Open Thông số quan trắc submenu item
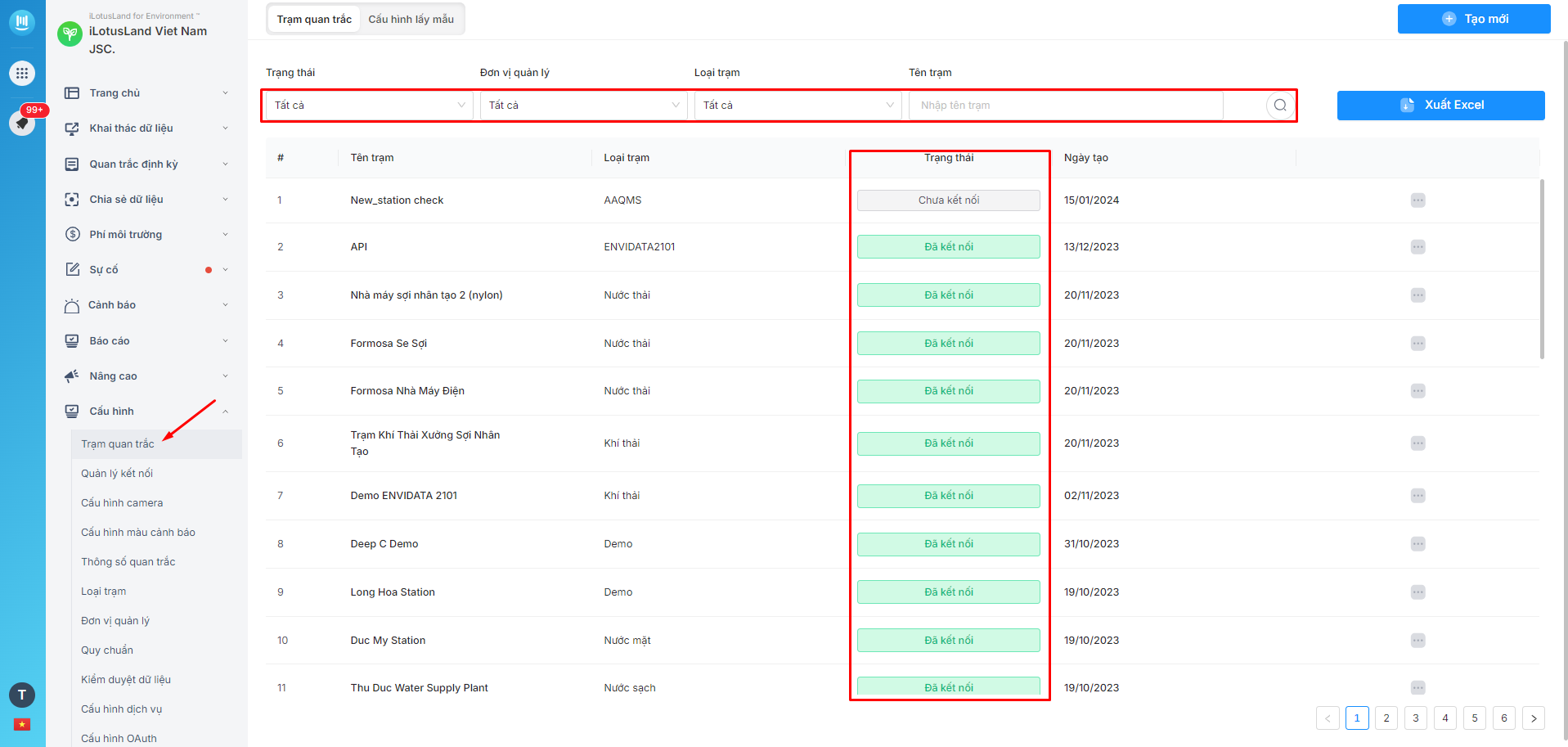 click(128, 562)
